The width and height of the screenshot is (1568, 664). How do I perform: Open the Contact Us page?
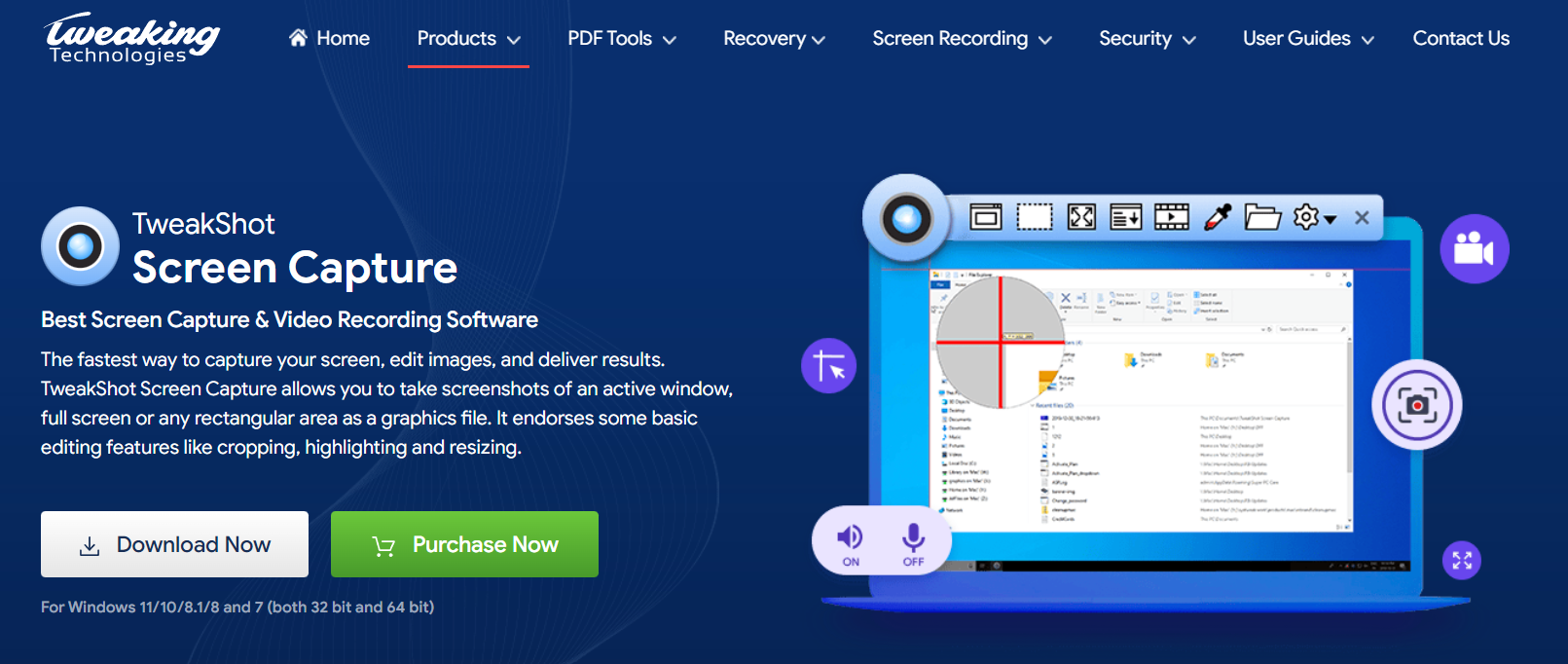[1461, 39]
